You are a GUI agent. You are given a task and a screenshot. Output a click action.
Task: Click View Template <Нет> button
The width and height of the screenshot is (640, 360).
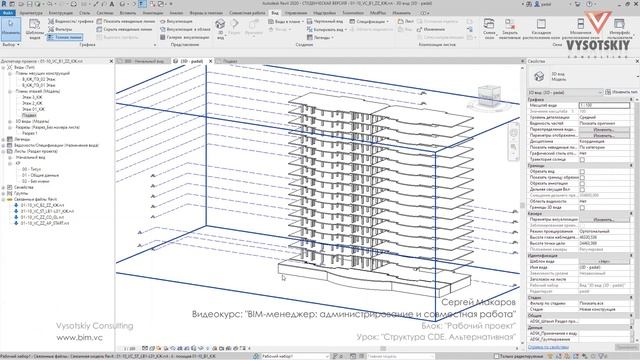pos(604,261)
